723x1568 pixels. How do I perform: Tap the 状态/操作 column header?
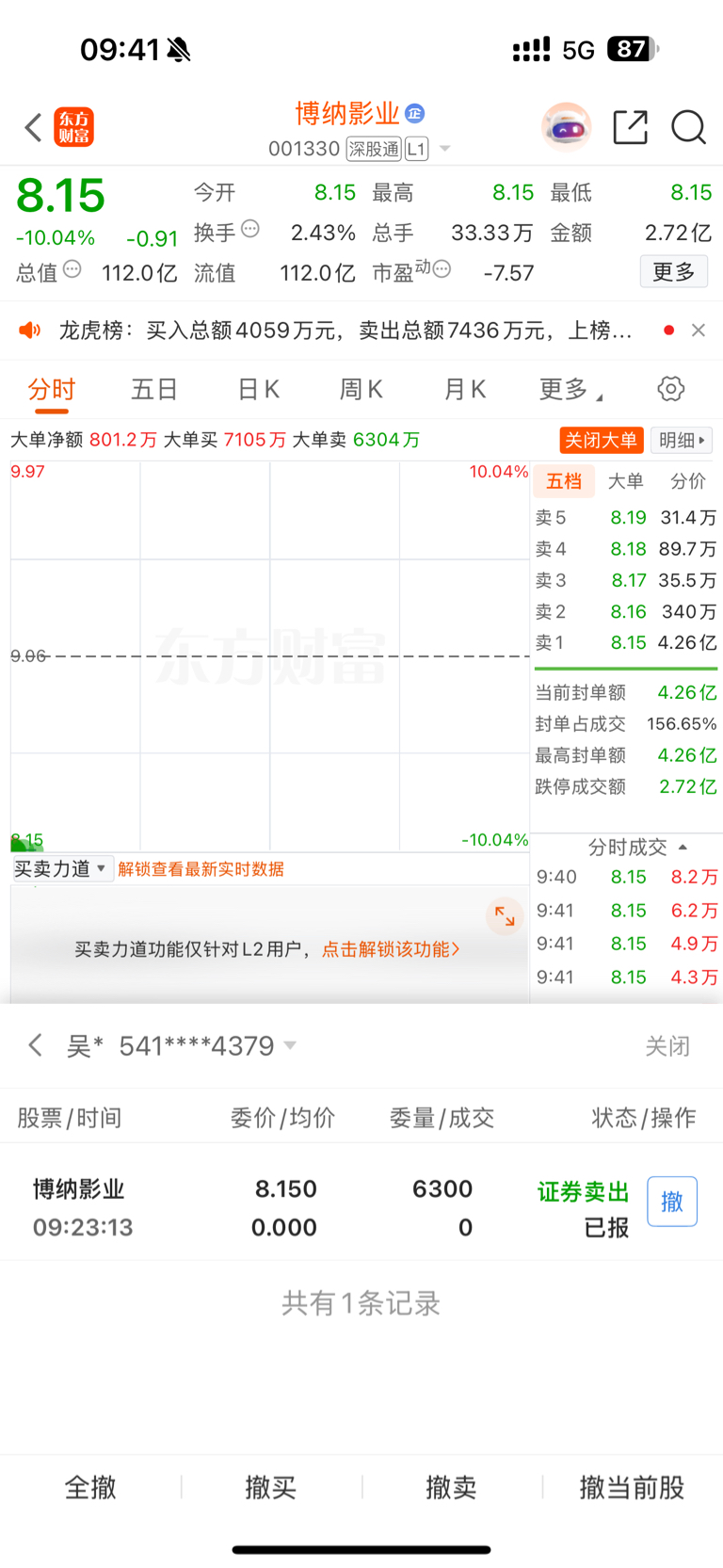click(644, 1118)
